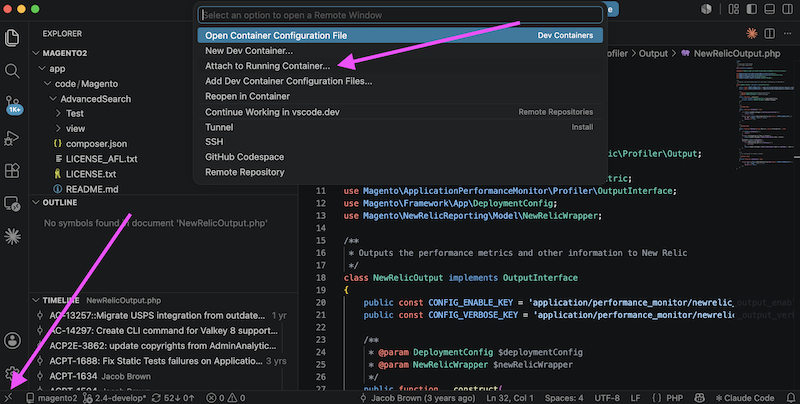Choose GitHub Codespace option
Screen dimensions: 800x404
[x=400, y=157]
